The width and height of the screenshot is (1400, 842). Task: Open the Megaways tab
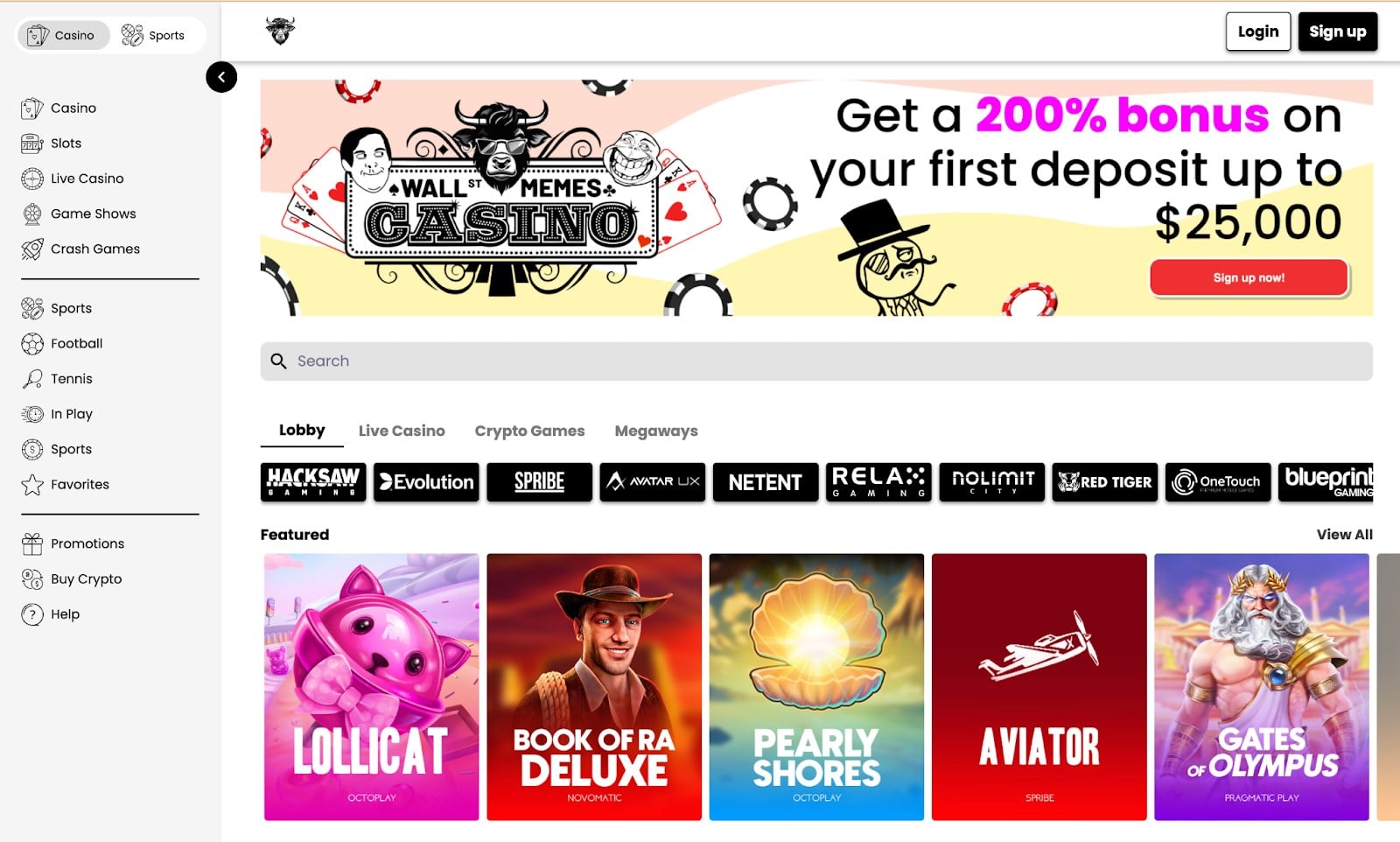(x=656, y=431)
